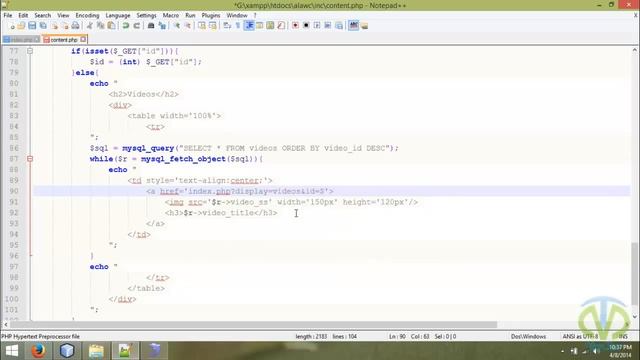The width and height of the screenshot is (640, 360).
Task: Close the content.php tab with its X
Action: (83, 39)
